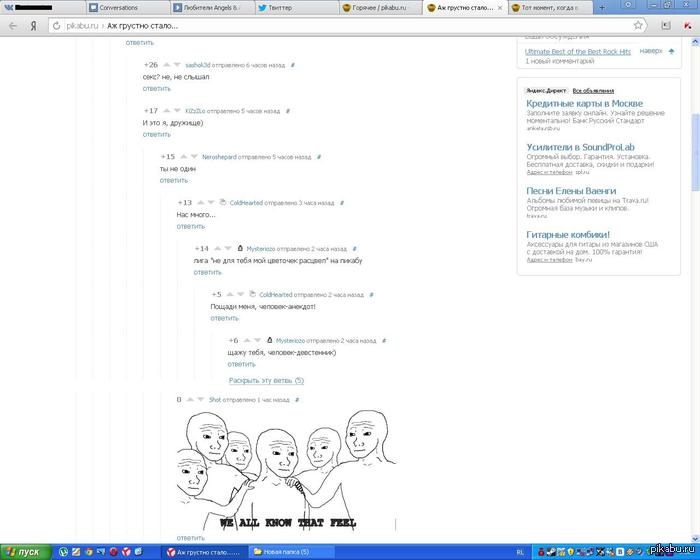Open browser settings menu button in the title bar
This screenshot has height=560, width=700.
[x=628, y=4]
